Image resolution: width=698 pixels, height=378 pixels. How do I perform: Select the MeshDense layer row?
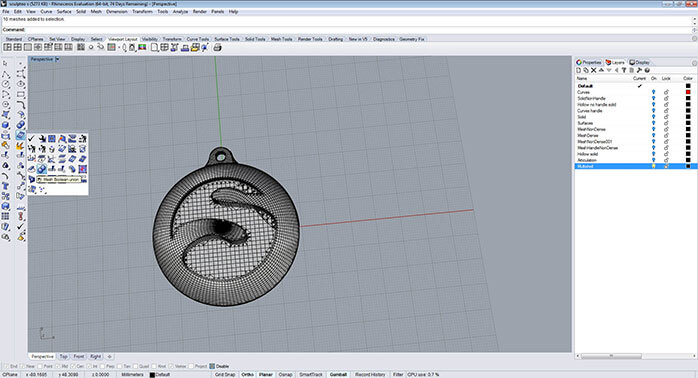(635, 135)
